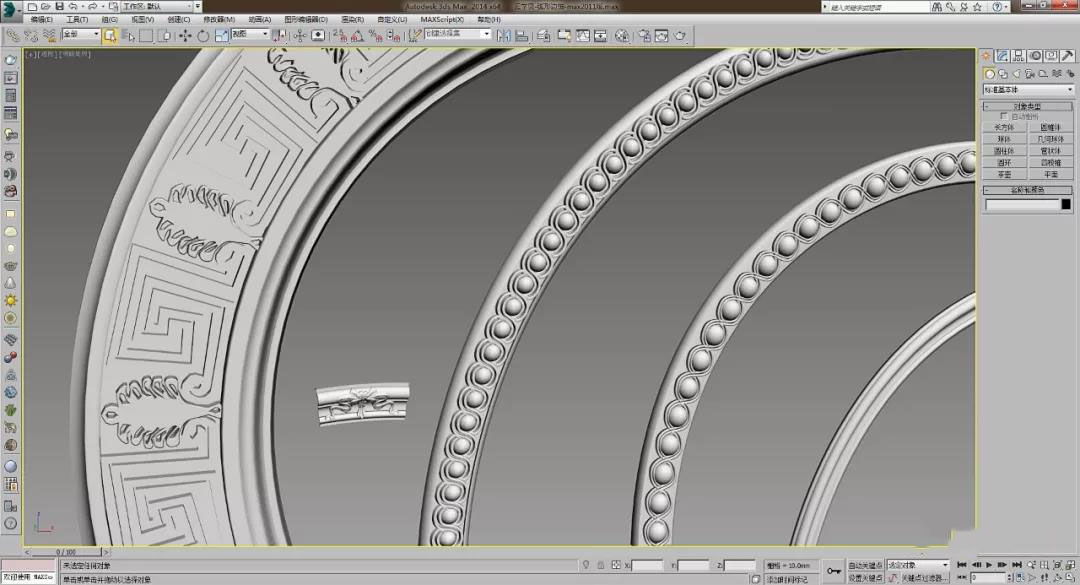
Task: Open the Motion panel tab
Action: pyautogui.click(x=1035, y=56)
